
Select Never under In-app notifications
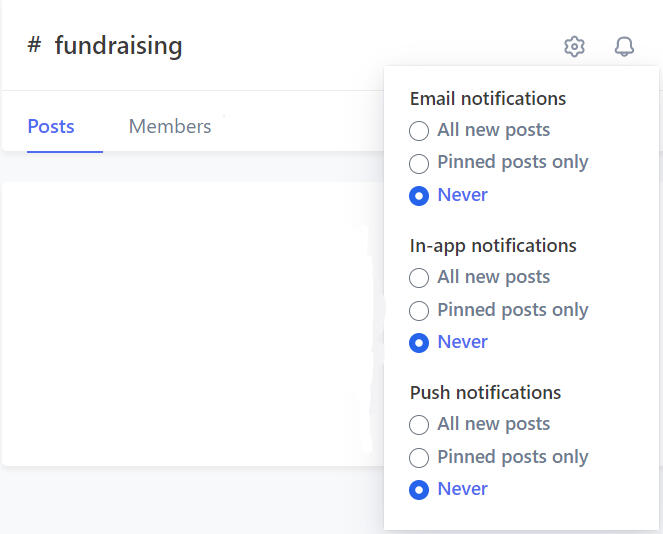[x=420, y=343]
